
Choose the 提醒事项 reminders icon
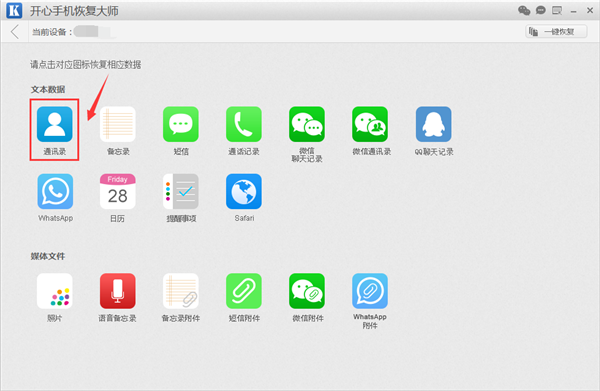pyautogui.click(x=181, y=191)
